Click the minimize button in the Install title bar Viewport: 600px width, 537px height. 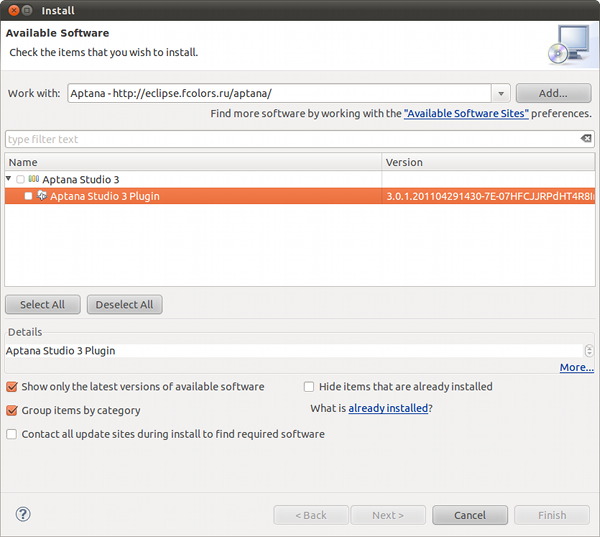tap(27, 10)
